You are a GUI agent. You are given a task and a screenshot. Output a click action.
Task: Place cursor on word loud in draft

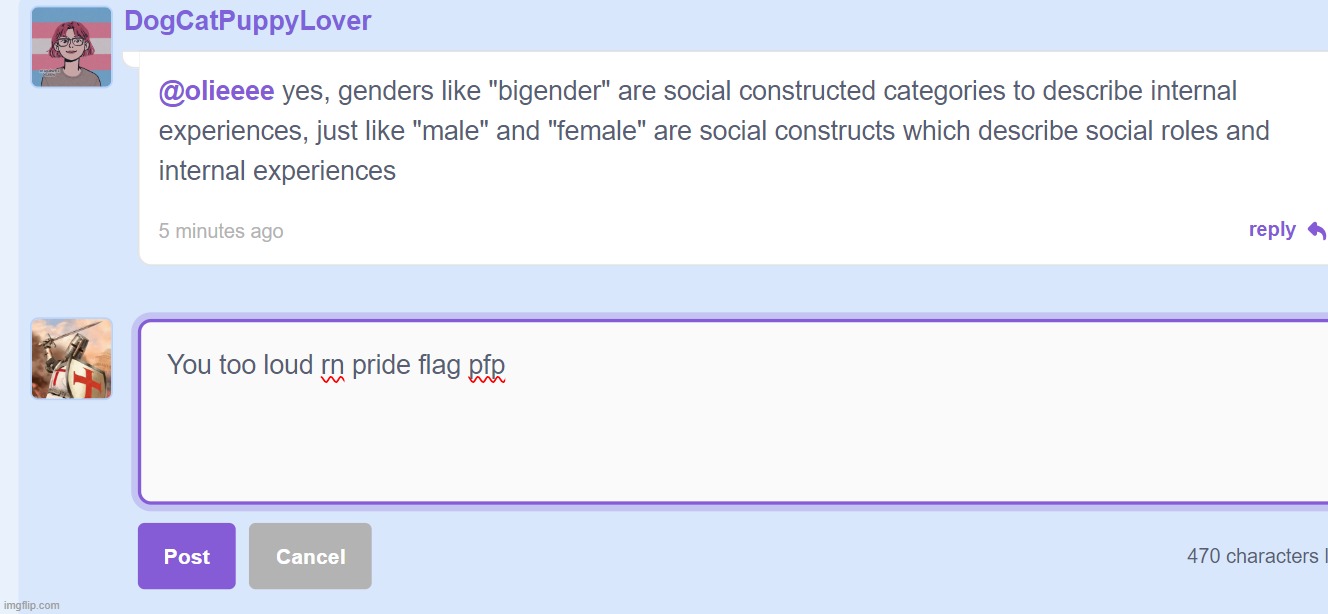tap(289, 365)
